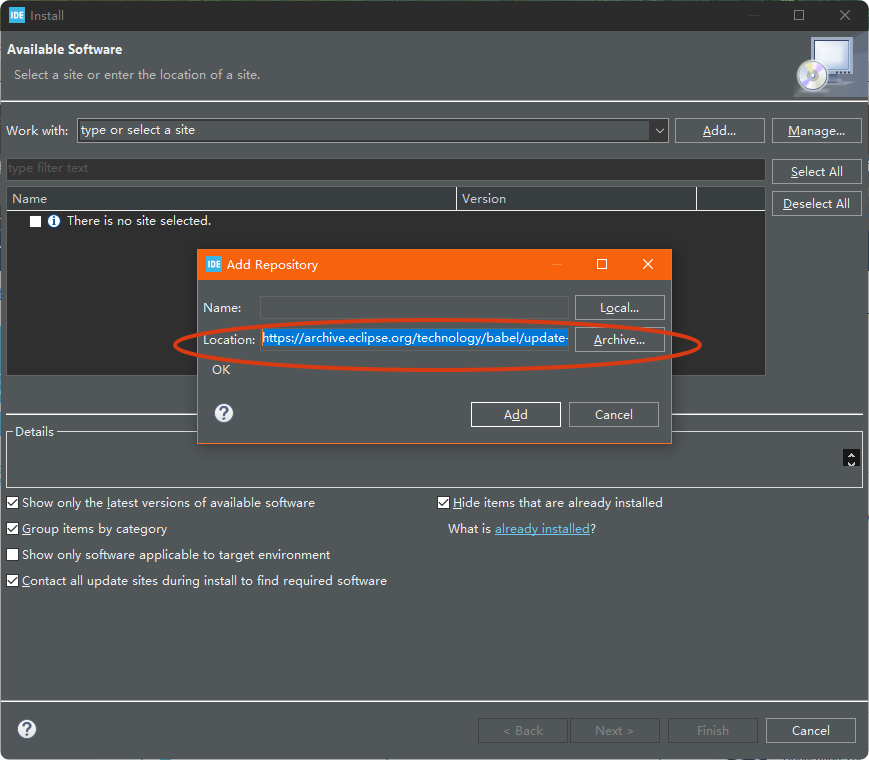Screen dimensions: 869x760
Task: Uncheck 'Group items by category'
Action: coord(13,529)
